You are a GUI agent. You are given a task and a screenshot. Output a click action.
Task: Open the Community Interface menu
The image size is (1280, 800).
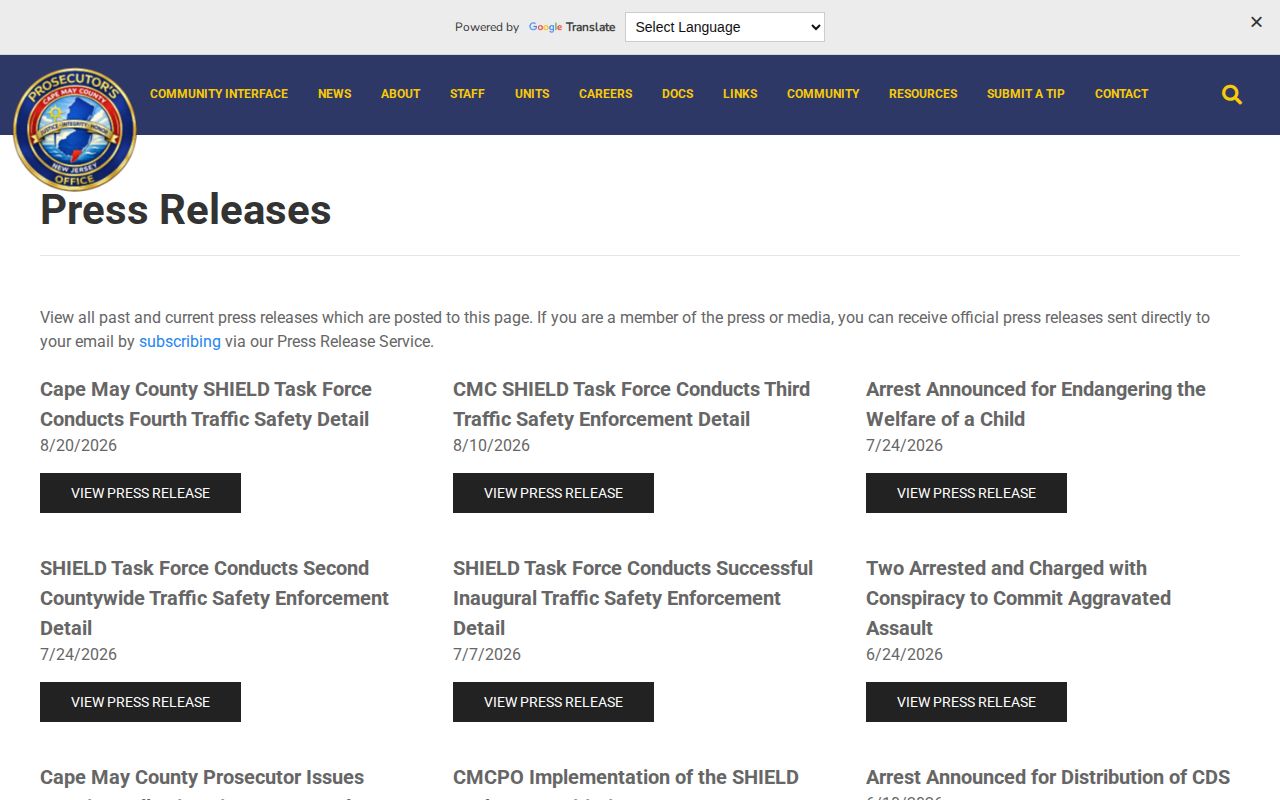click(x=219, y=94)
